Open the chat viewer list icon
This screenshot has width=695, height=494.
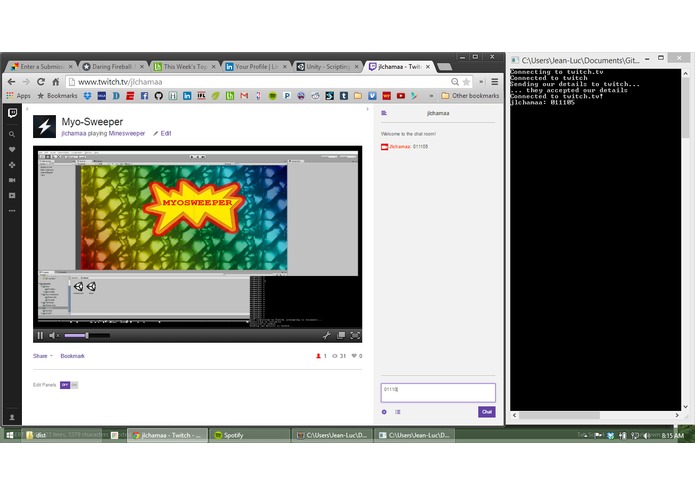tap(398, 412)
